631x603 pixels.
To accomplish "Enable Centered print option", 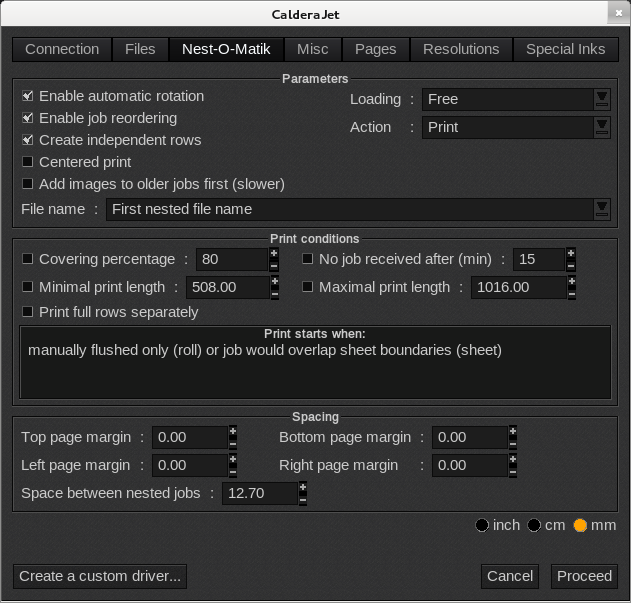I will (x=28, y=162).
